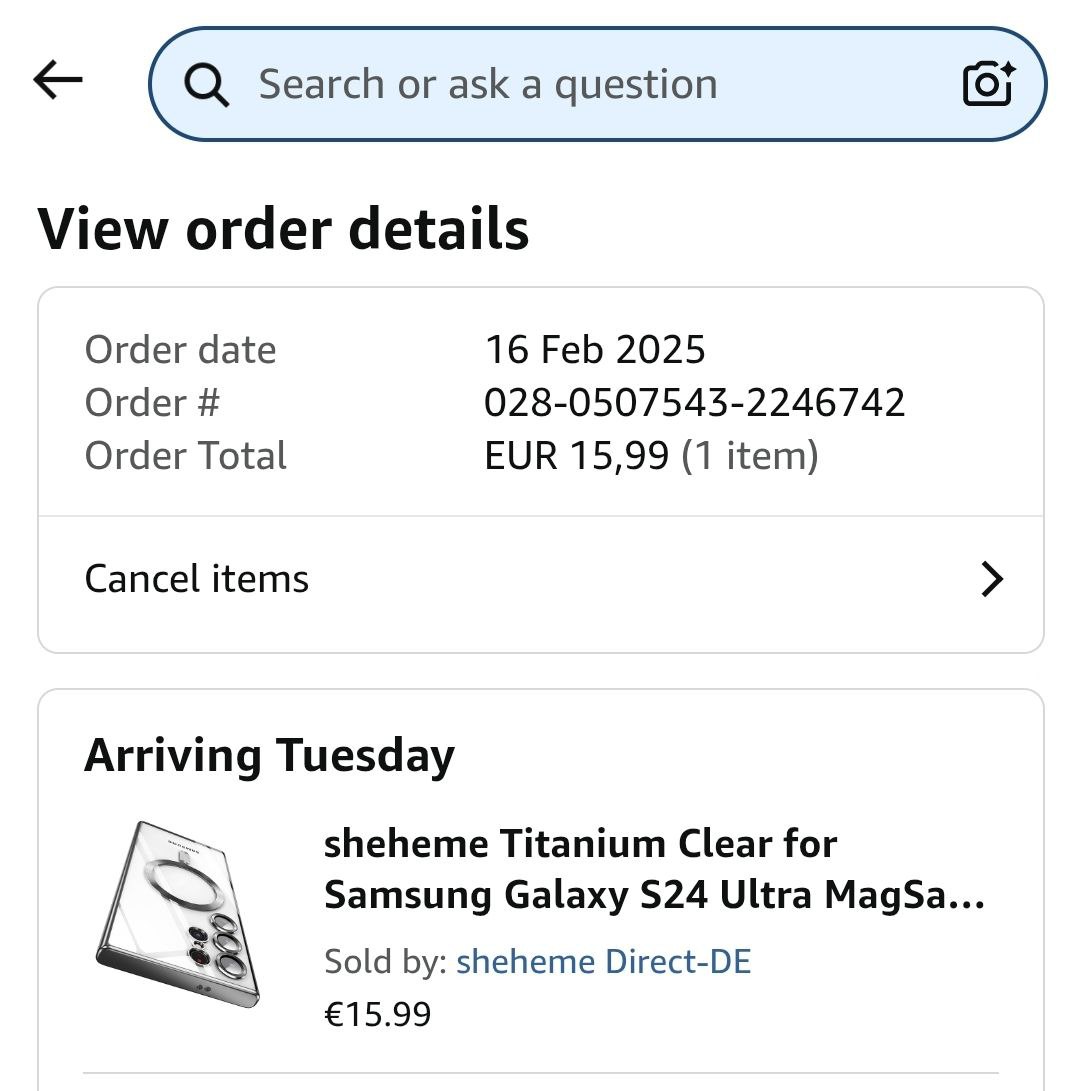Click the EUR 15,99 order total

click(x=576, y=456)
